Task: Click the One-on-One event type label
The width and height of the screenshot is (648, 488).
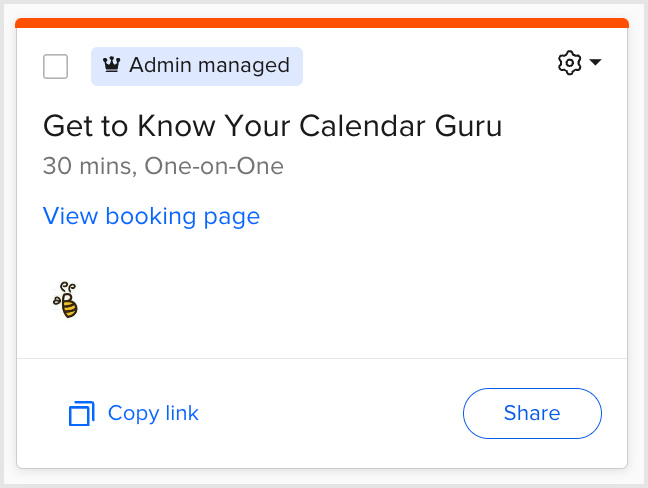Action: pos(214,166)
